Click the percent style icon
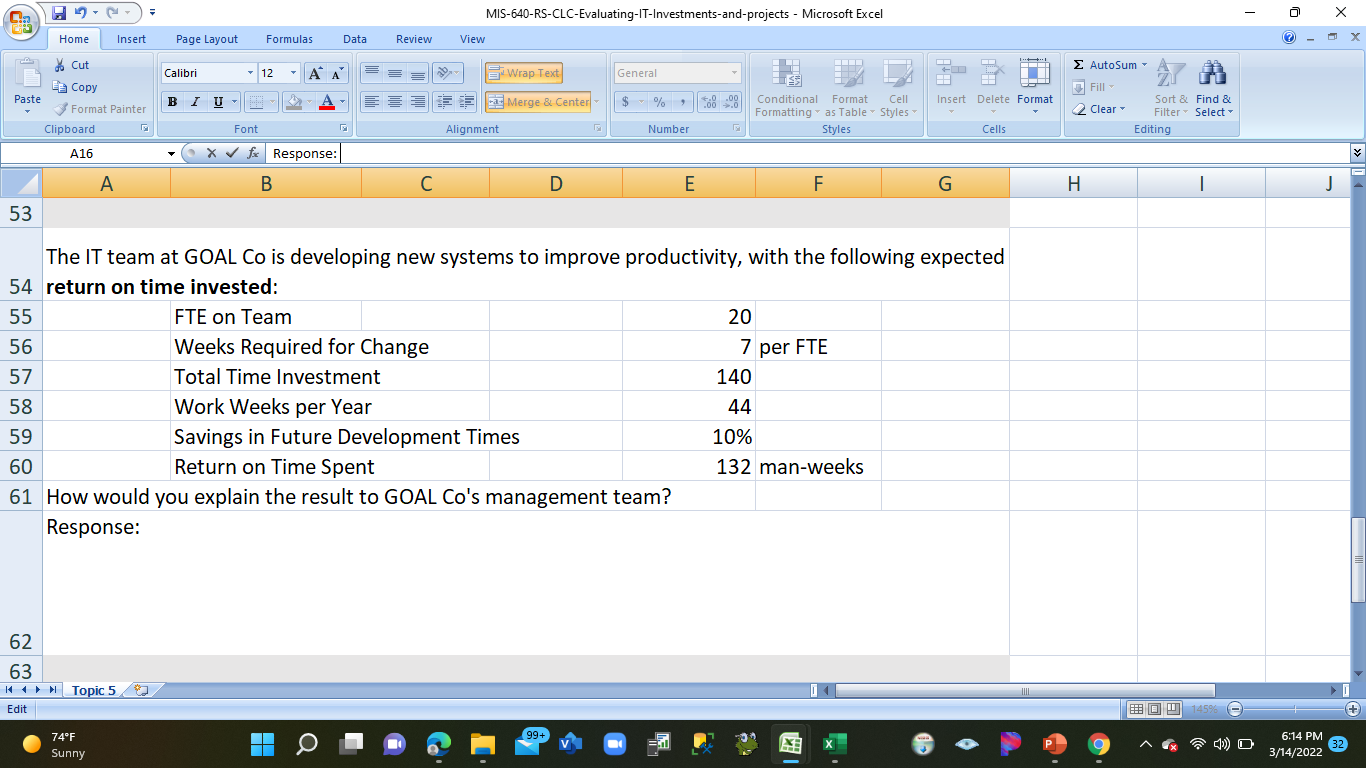 point(659,102)
